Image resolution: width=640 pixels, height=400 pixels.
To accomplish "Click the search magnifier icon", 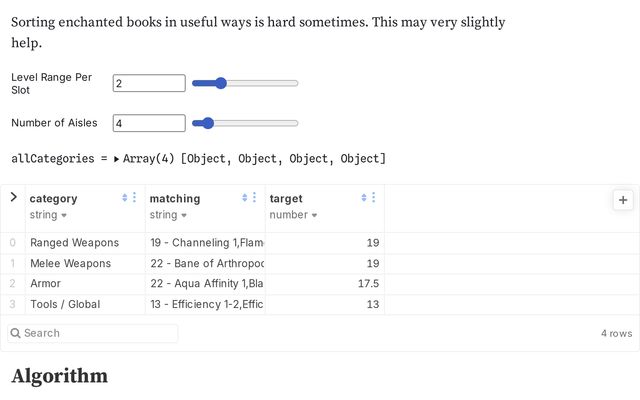I will pos(16,333).
